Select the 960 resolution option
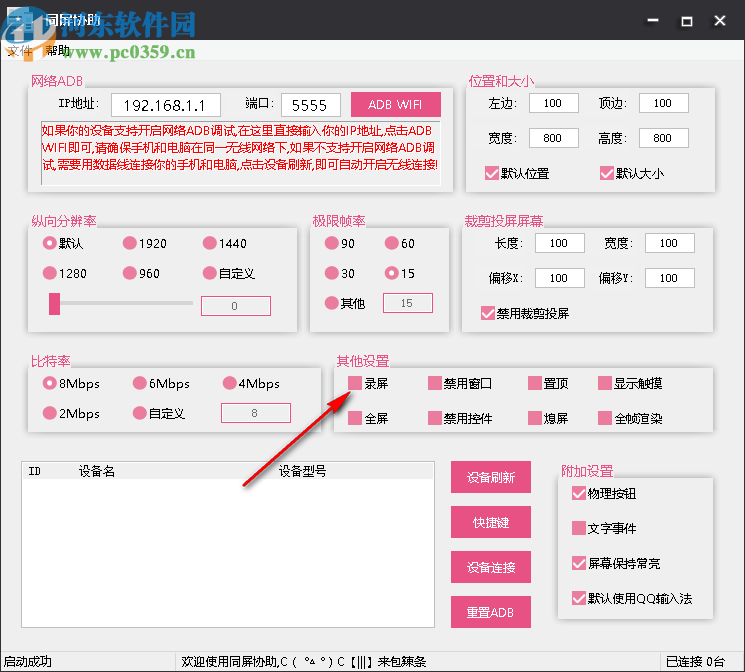 [x=130, y=273]
